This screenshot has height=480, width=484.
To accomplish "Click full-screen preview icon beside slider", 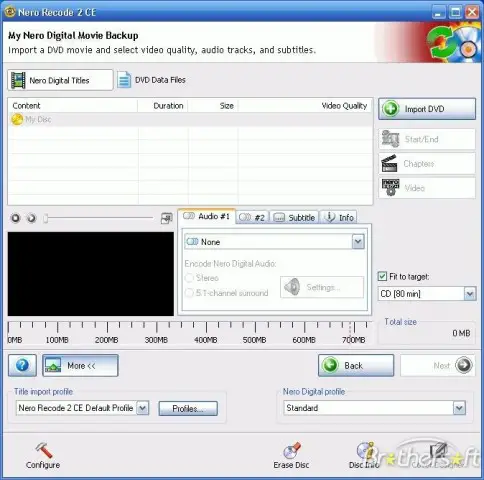I will coord(166,218).
